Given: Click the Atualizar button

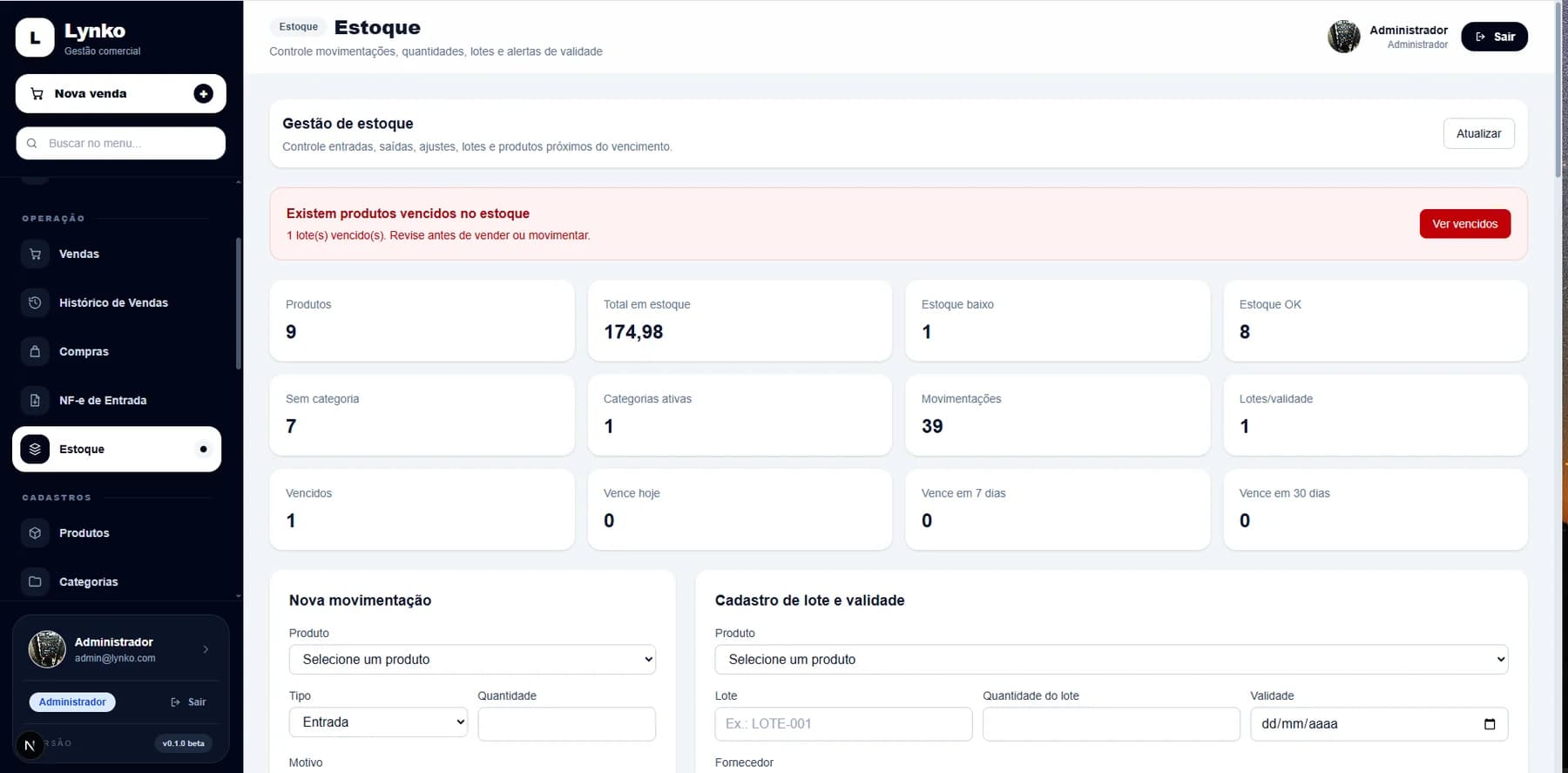Looking at the screenshot, I should click(1479, 133).
